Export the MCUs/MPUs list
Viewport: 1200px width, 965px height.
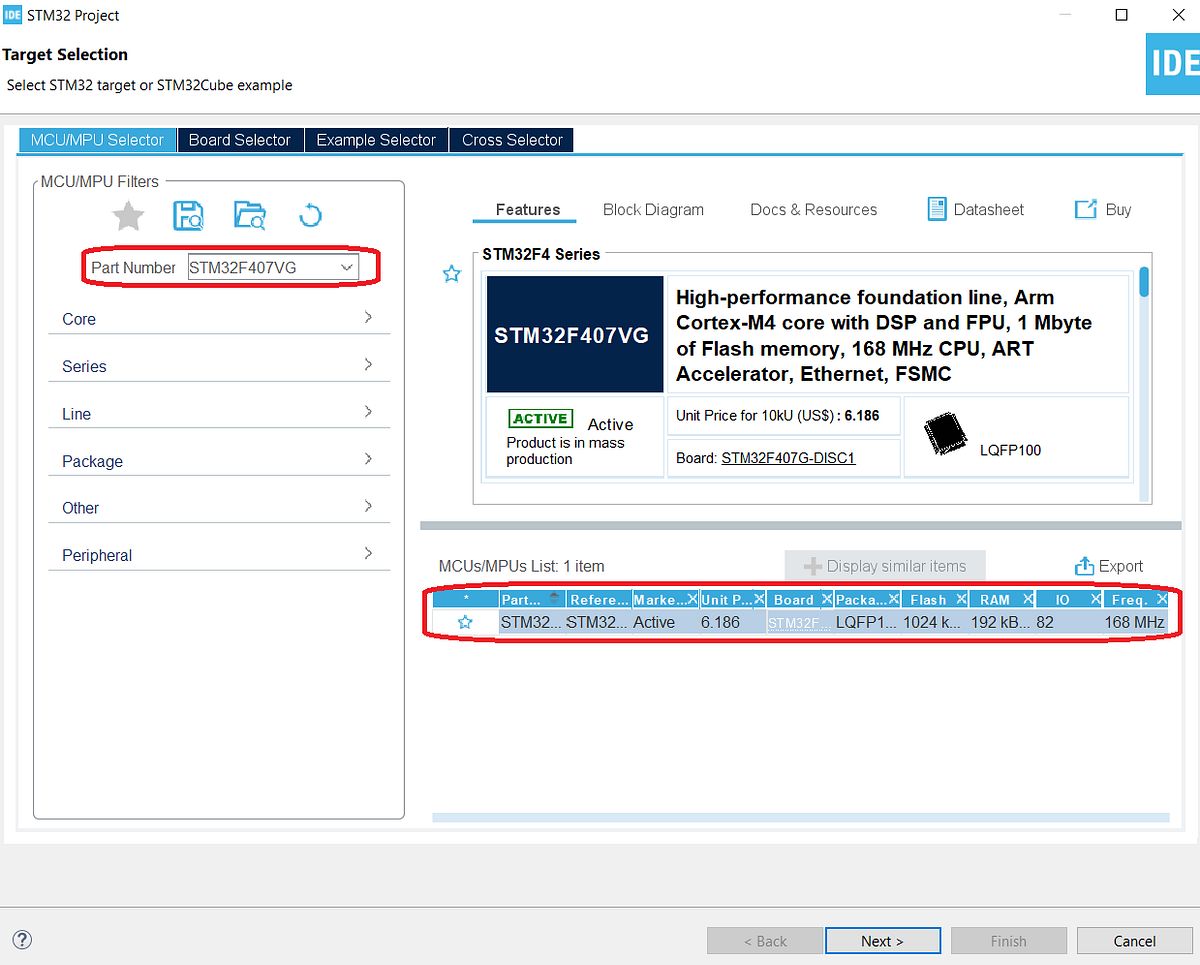pyautogui.click(x=1109, y=566)
